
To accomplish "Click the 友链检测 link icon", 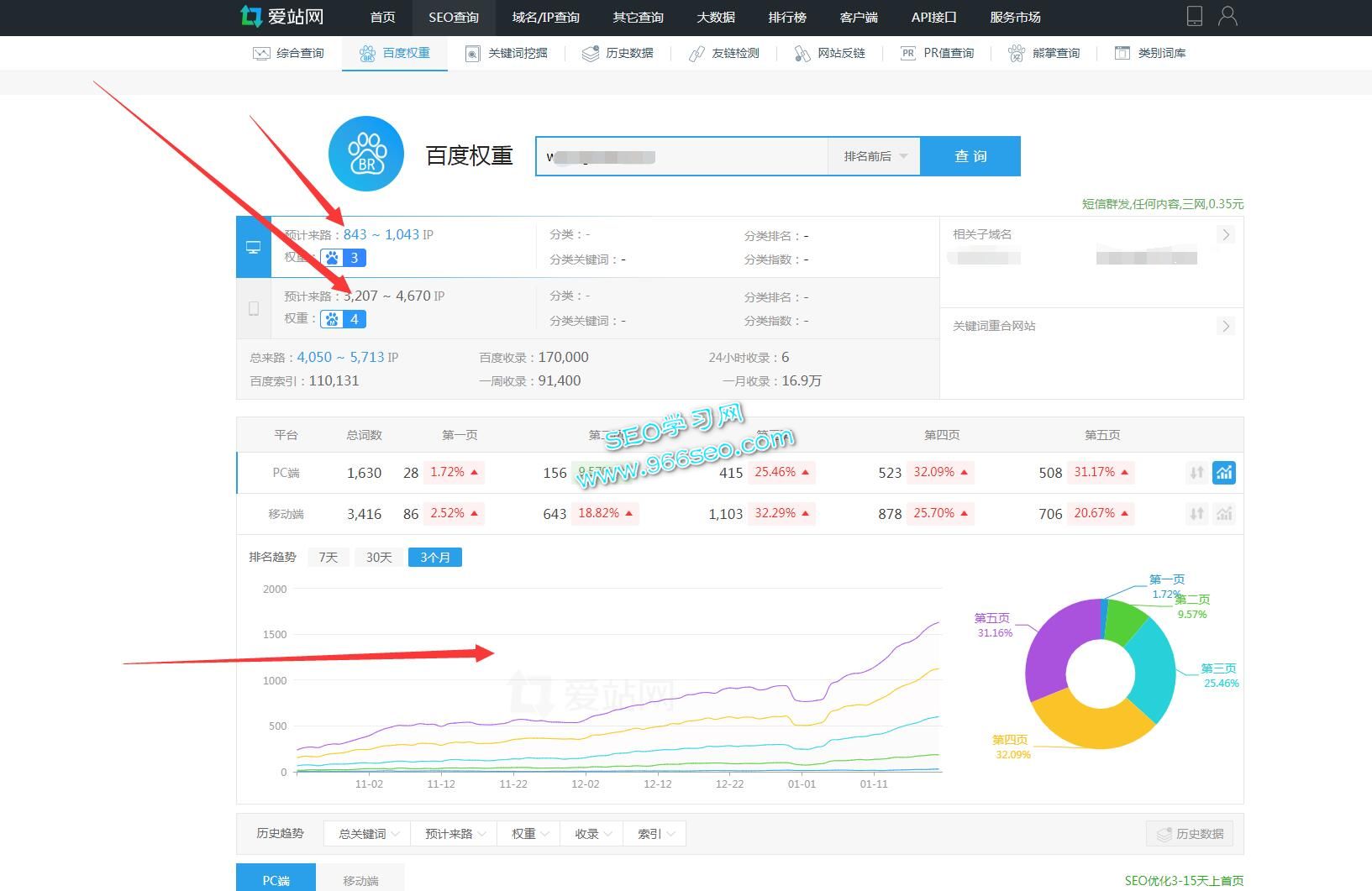I will (697, 53).
